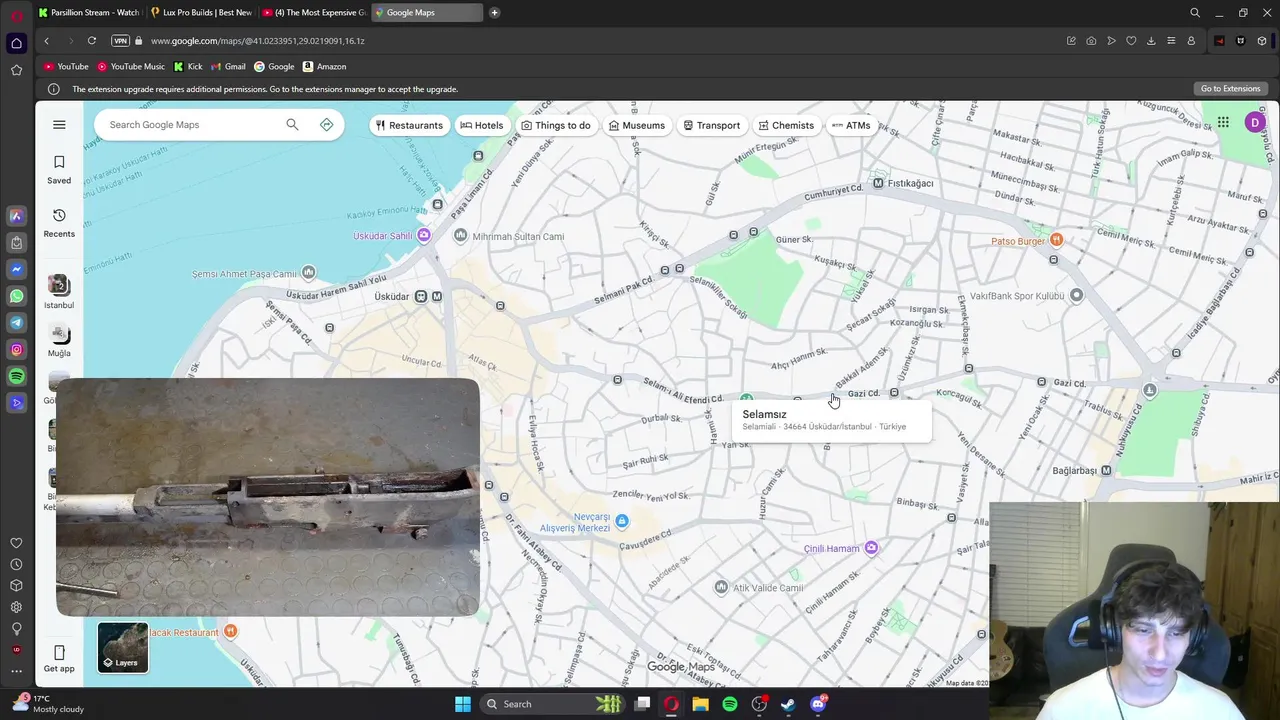Open the Istanbul recent entry
The height and width of the screenshot is (720, 1280).
pos(59,292)
